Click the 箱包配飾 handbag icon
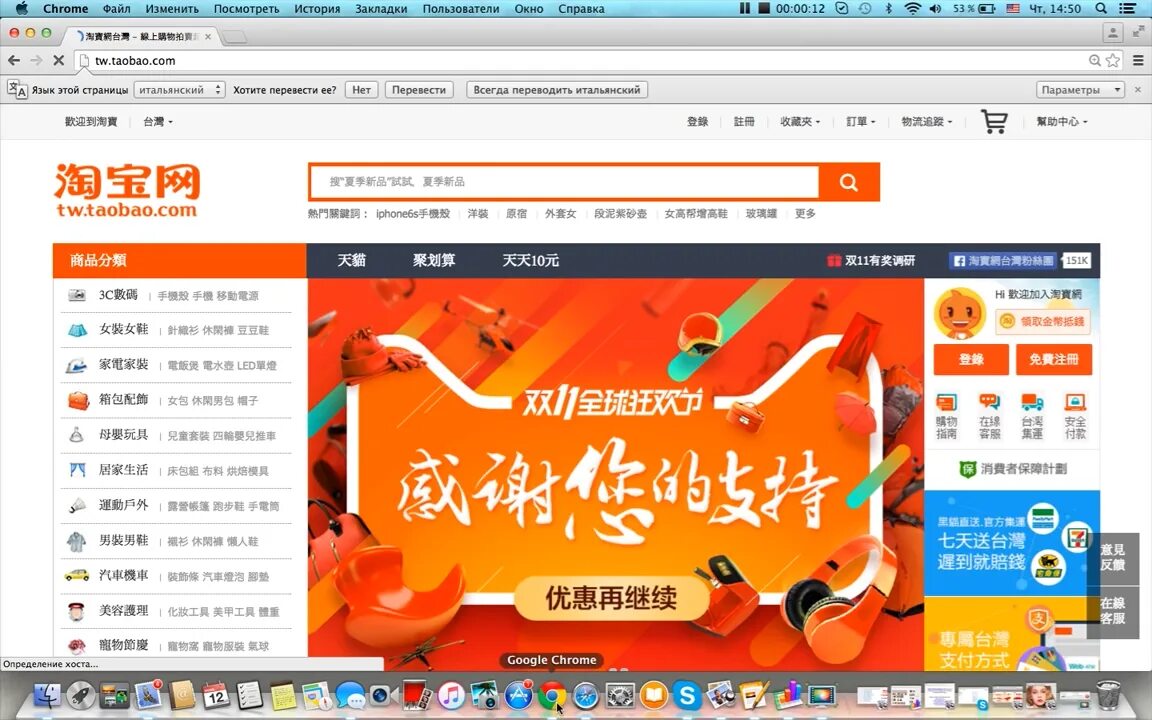 coord(78,400)
